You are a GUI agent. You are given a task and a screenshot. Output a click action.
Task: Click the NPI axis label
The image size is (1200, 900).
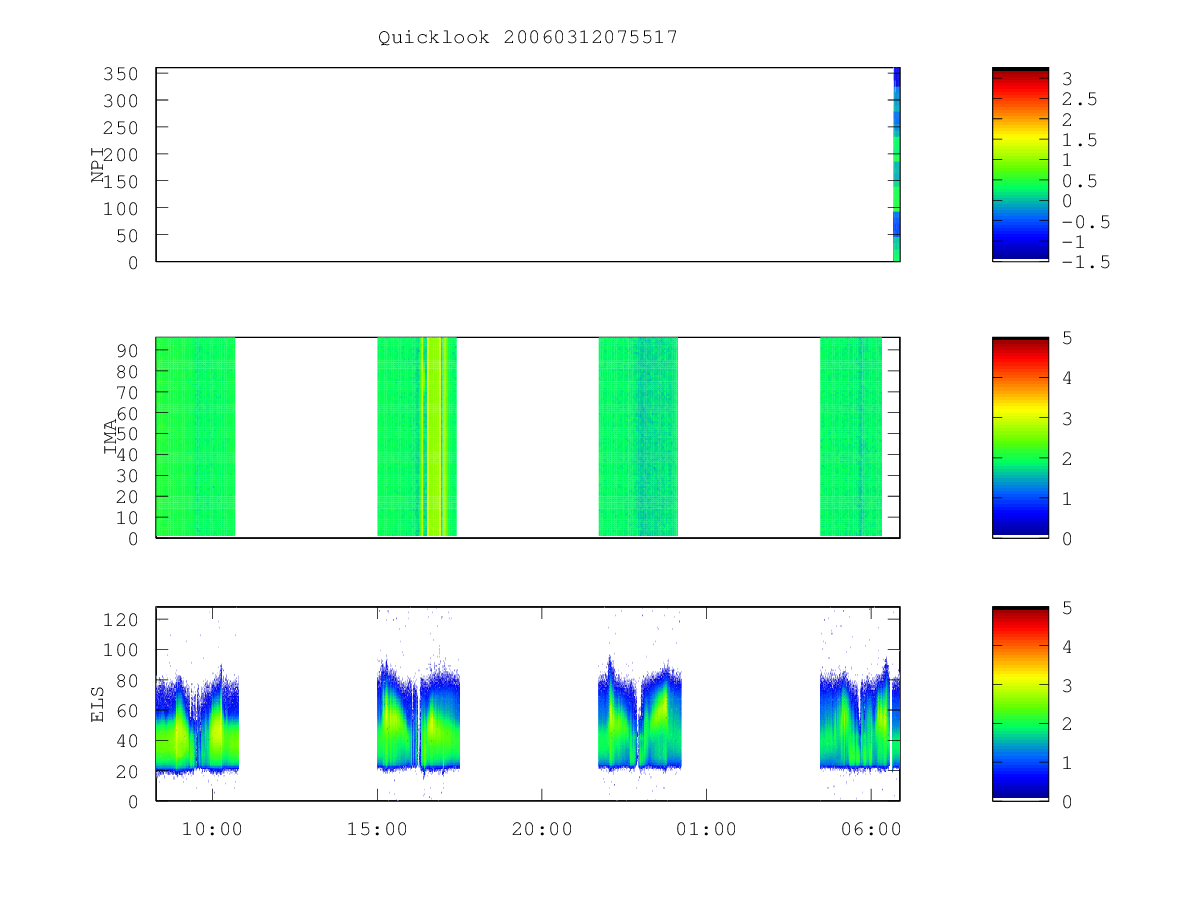tap(98, 165)
